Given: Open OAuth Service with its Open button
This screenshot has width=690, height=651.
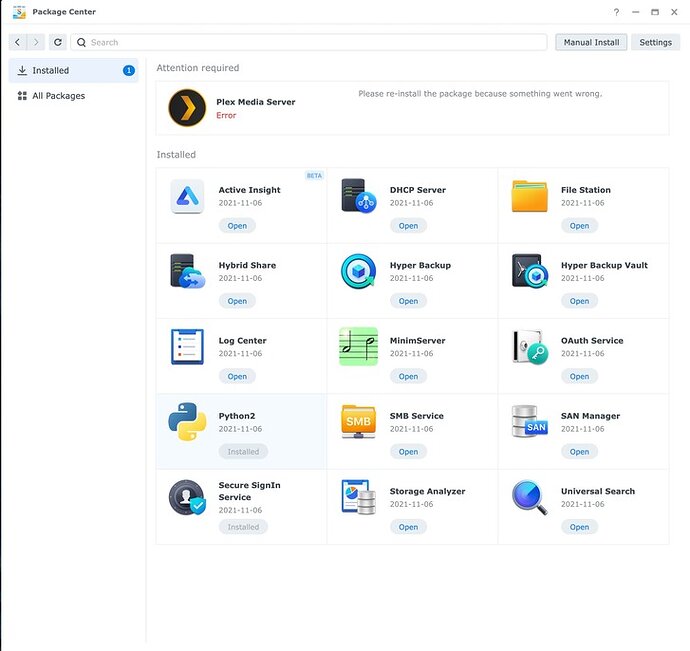Looking at the screenshot, I should (x=579, y=376).
